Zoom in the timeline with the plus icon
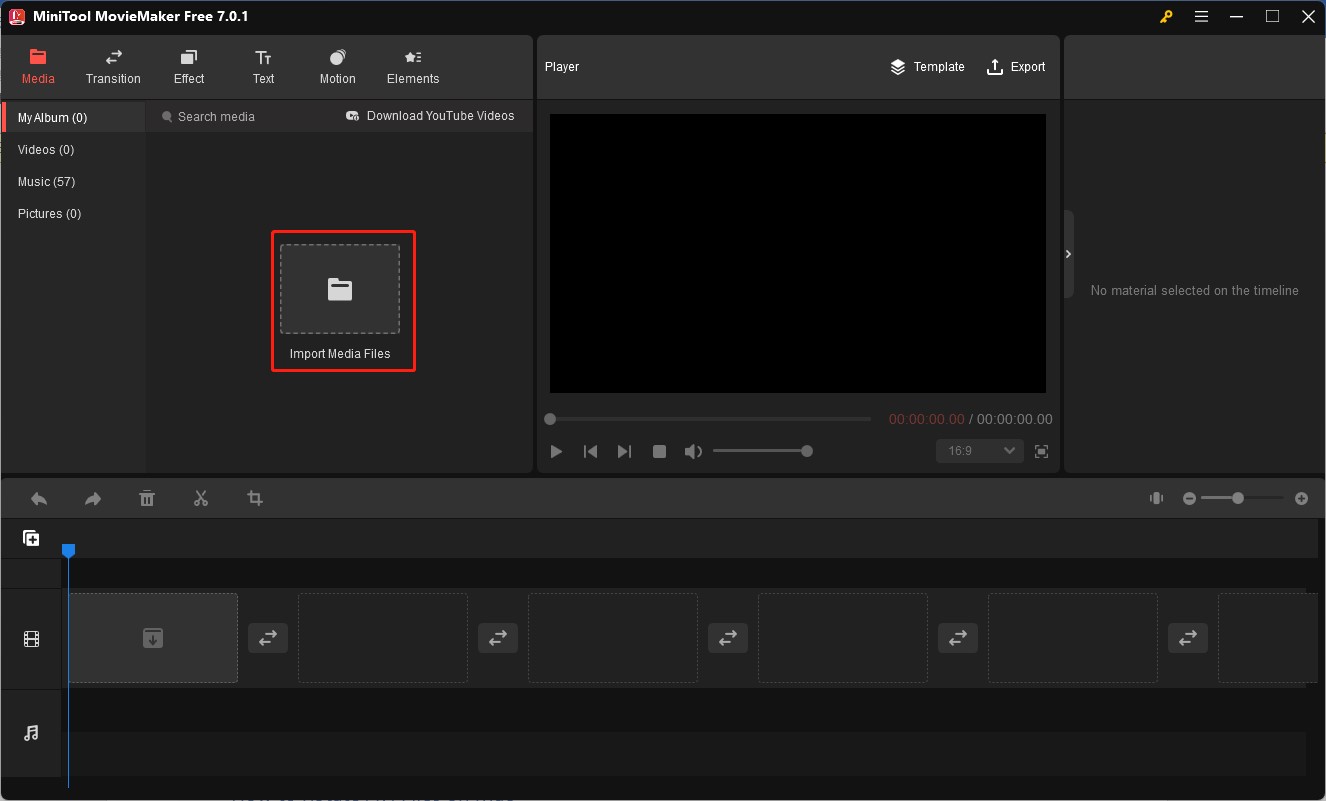This screenshot has height=801, width=1326. (x=1303, y=498)
